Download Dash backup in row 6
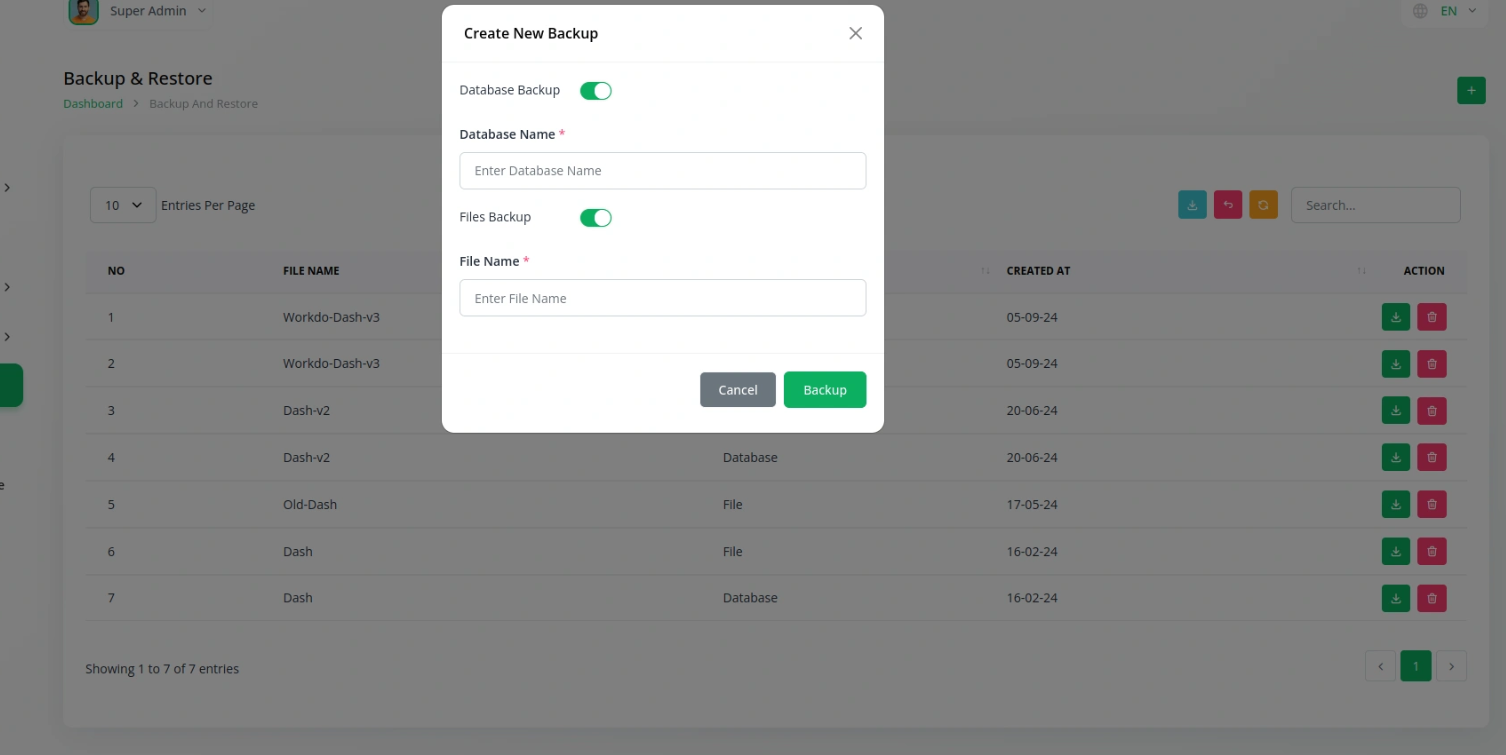Screen dimensions: 1506x755 (x=1396, y=552)
